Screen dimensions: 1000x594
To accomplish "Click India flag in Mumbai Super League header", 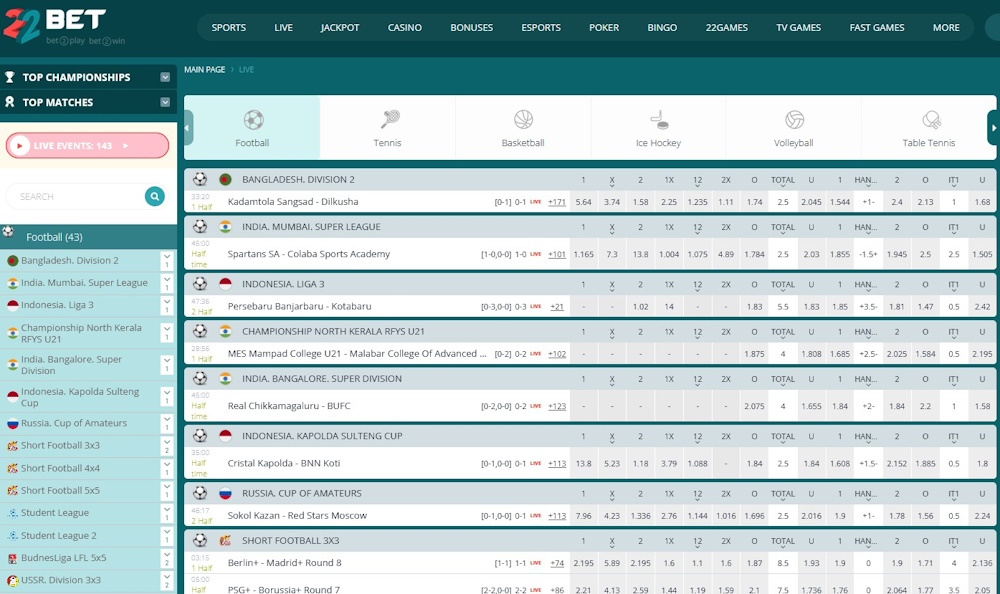I will 225,226.
